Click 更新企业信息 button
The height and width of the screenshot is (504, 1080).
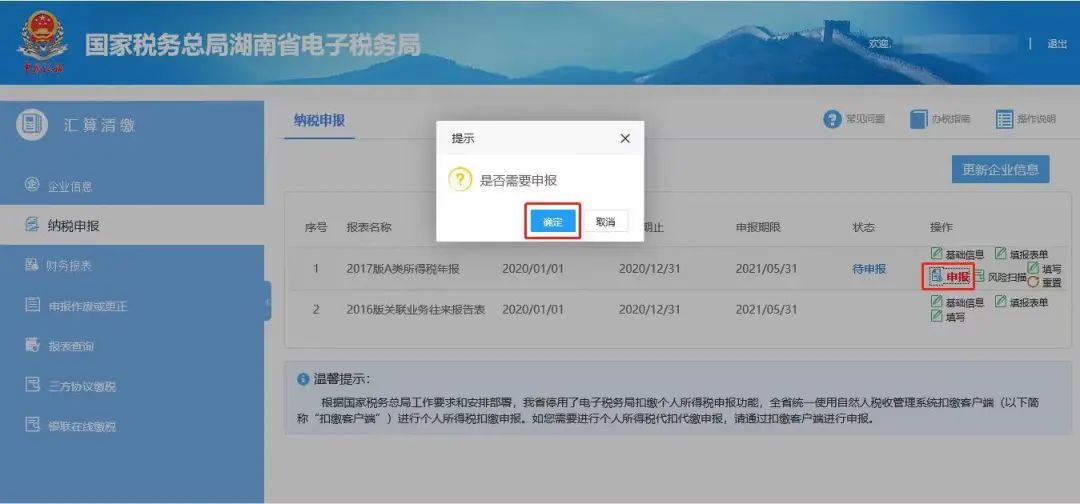pos(1000,169)
